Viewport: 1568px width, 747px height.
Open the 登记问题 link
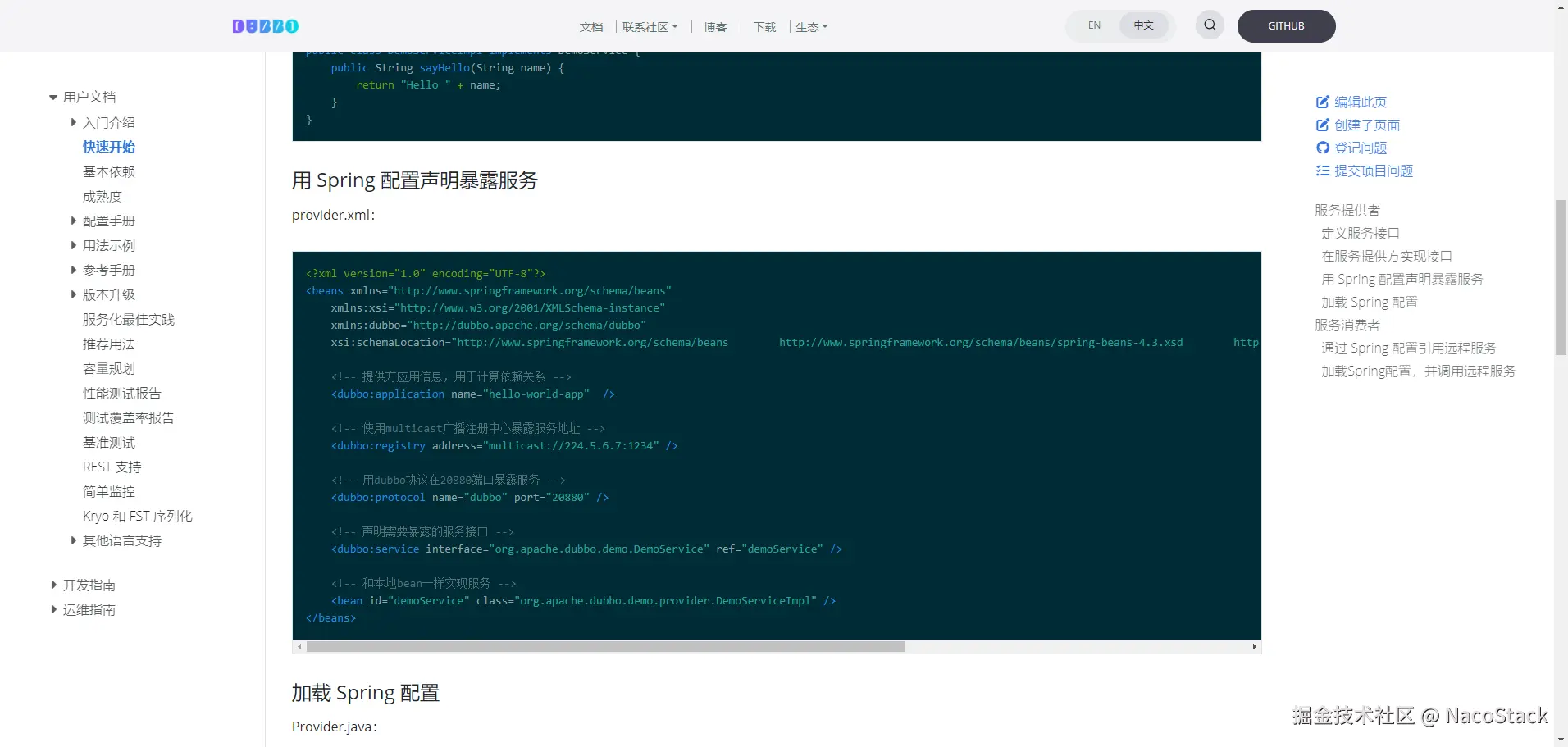(x=1361, y=148)
